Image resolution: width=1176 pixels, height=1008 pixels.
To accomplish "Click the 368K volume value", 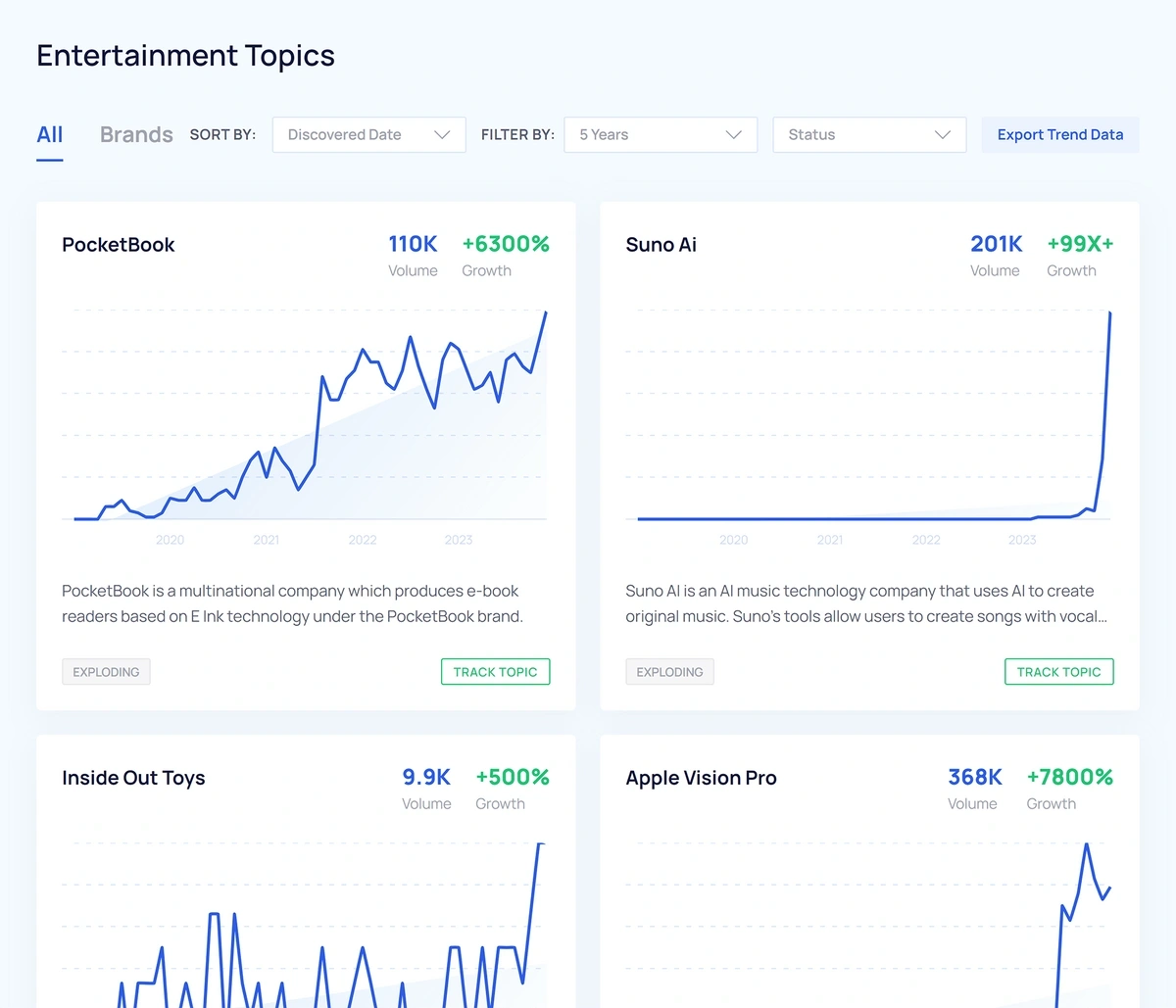I will click(975, 777).
